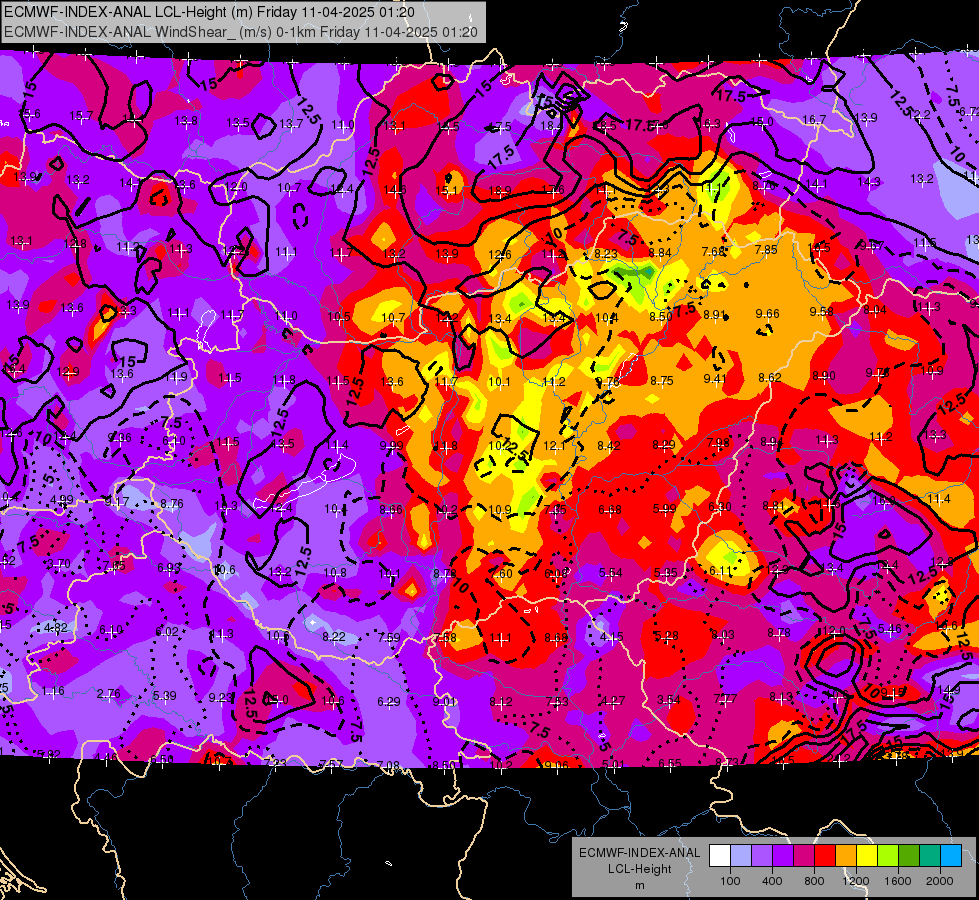Click the grid value 7.85
Screen dimensions: 979x900
click(x=766, y=250)
